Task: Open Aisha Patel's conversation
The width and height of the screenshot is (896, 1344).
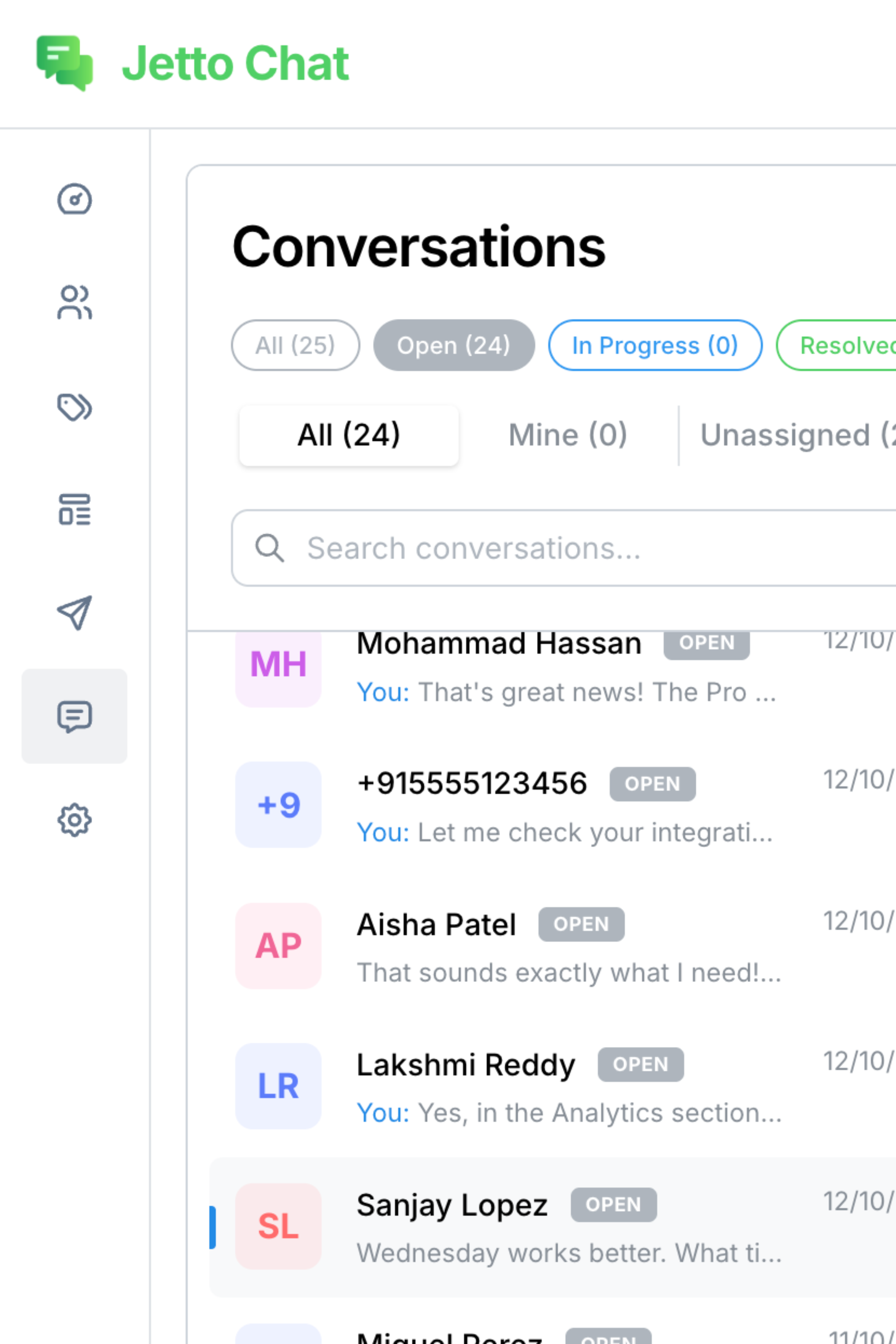Action: [x=566, y=946]
